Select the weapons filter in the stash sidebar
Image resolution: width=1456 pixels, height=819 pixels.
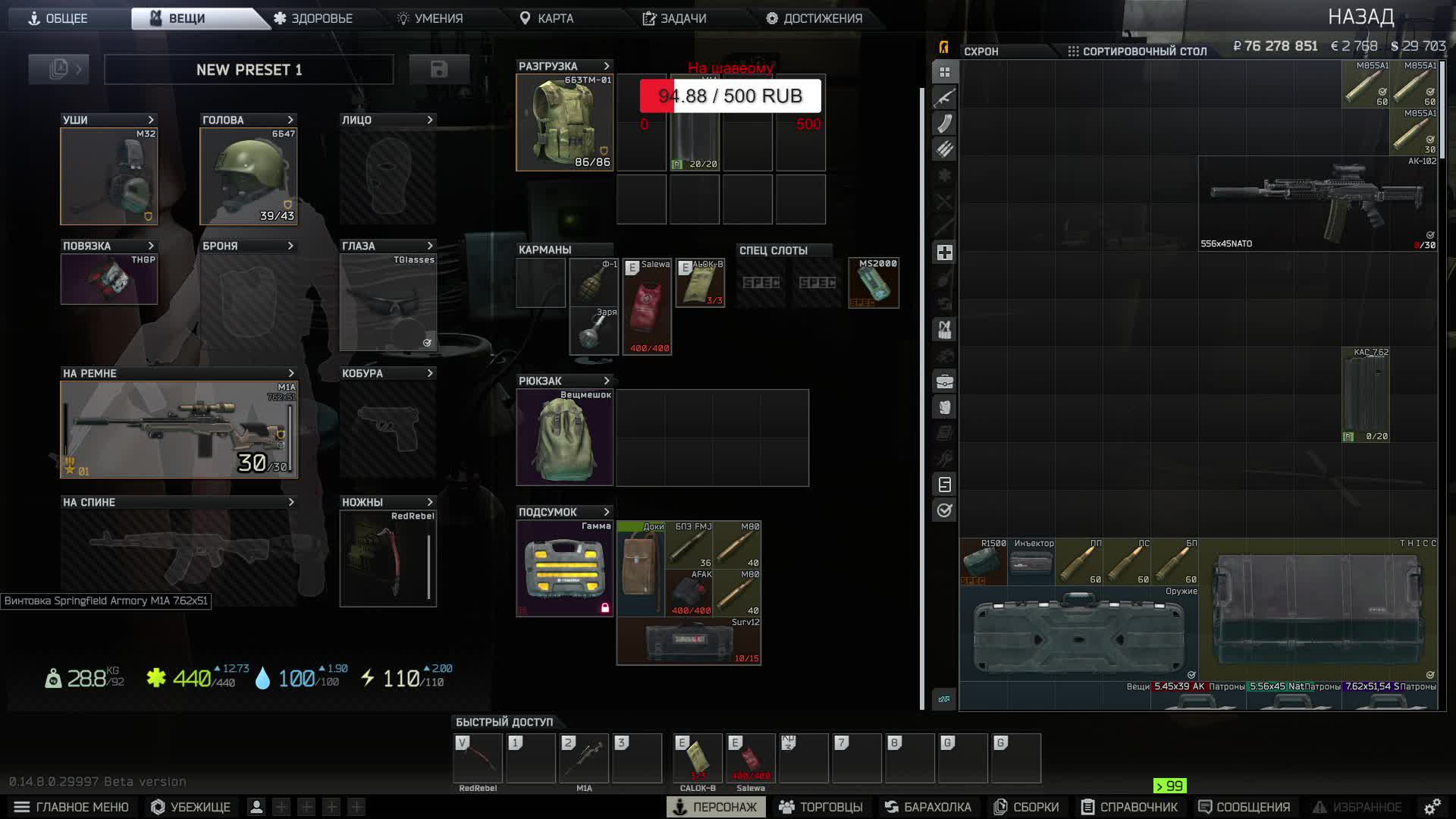(x=944, y=97)
